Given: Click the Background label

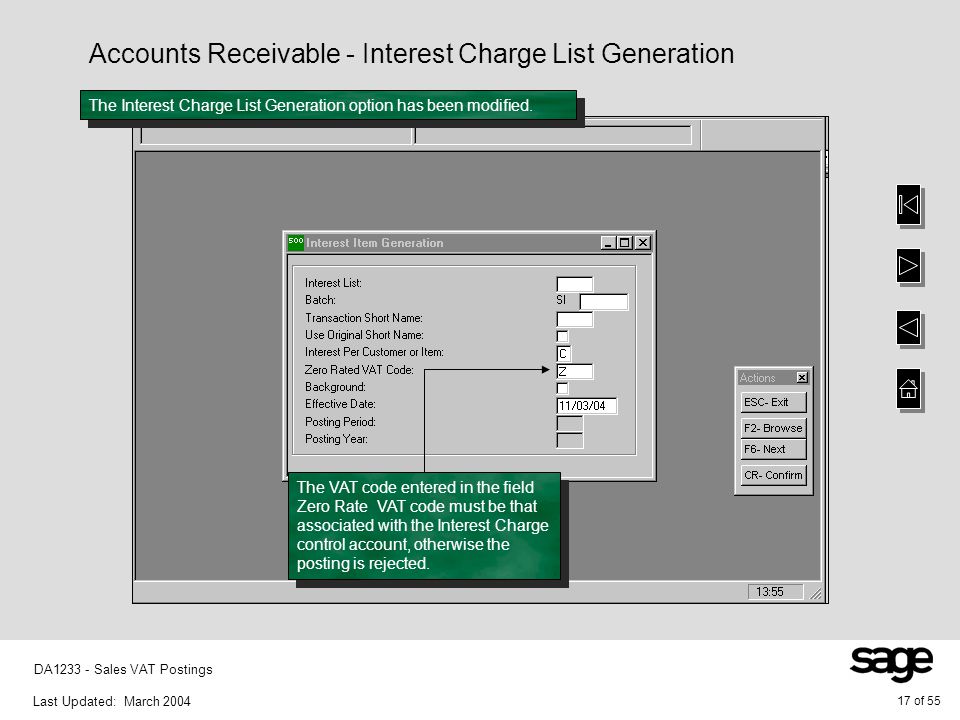Looking at the screenshot, I should [335, 387].
